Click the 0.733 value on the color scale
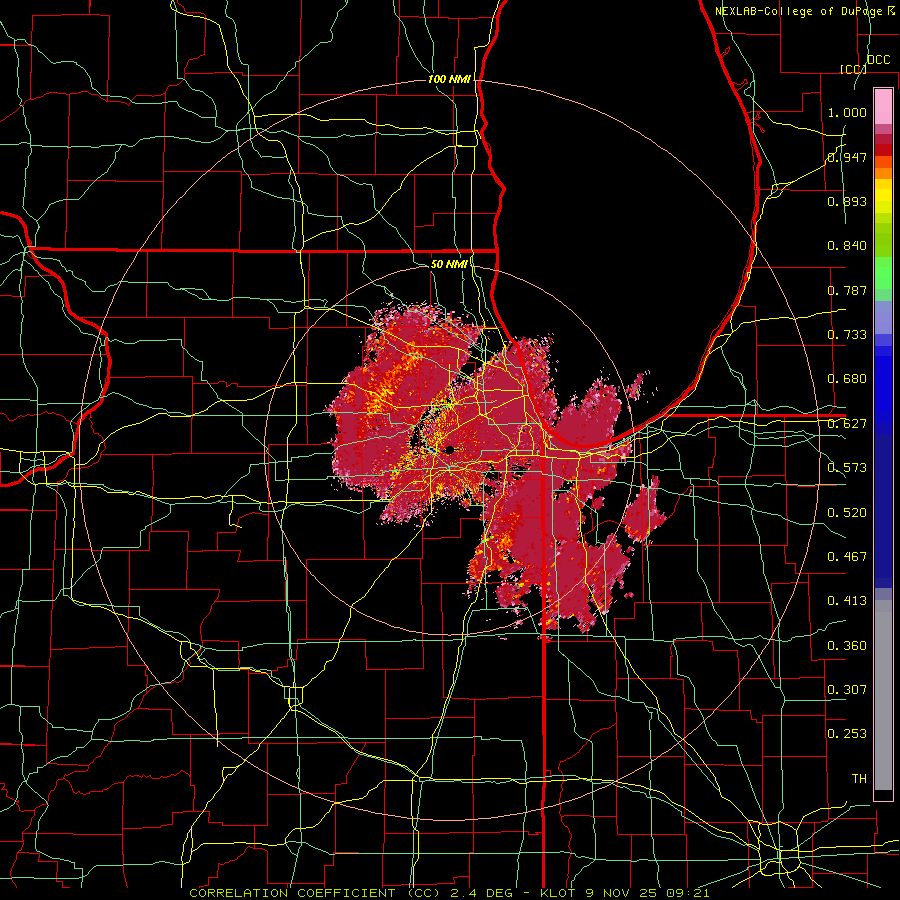 tap(847, 335)
